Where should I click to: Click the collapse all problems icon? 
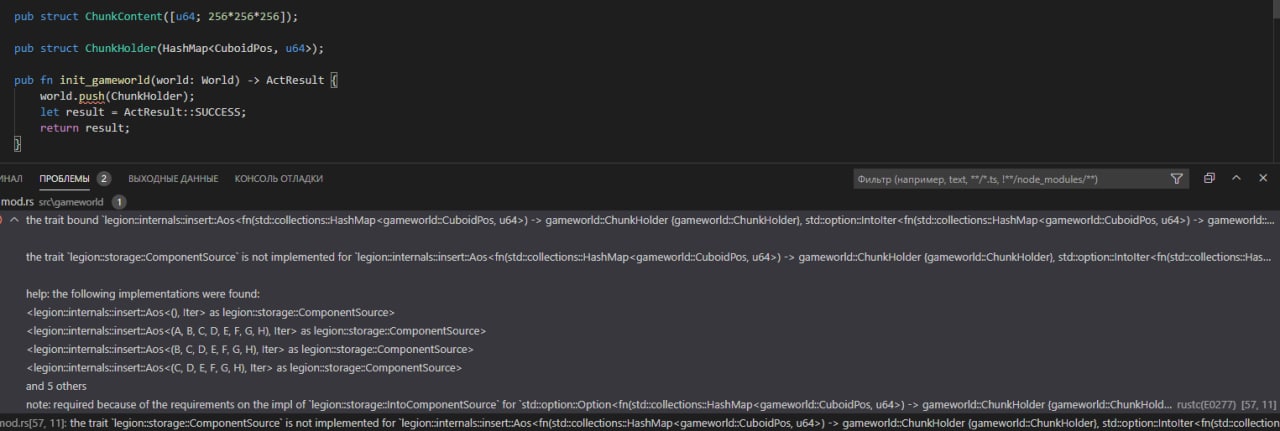1209,178
